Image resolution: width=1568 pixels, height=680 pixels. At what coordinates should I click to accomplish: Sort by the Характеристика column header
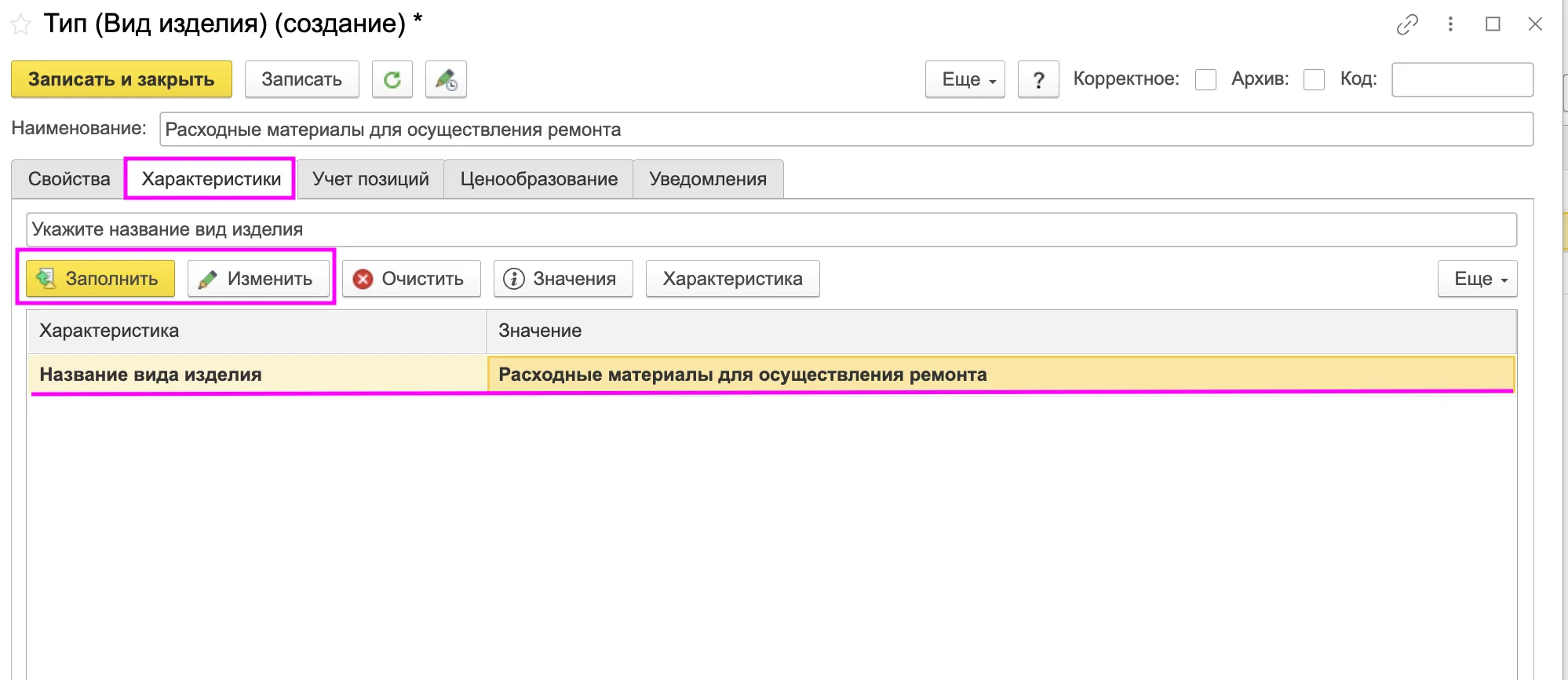pos(257,331)
